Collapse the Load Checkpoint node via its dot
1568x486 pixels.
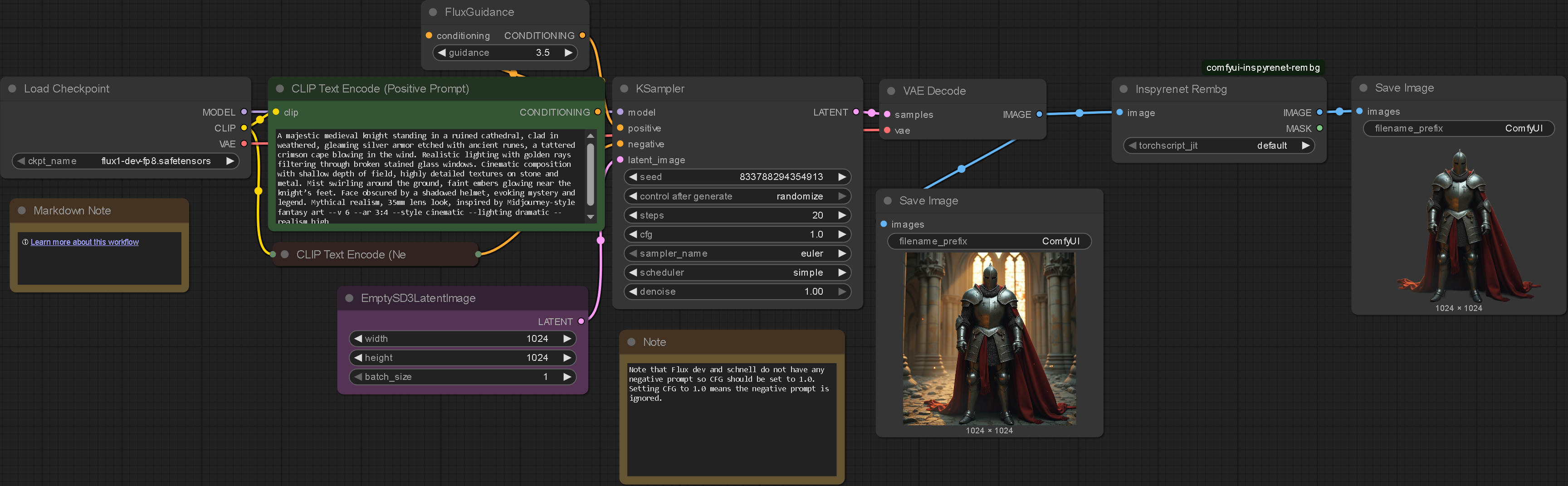tap(12, 89)
